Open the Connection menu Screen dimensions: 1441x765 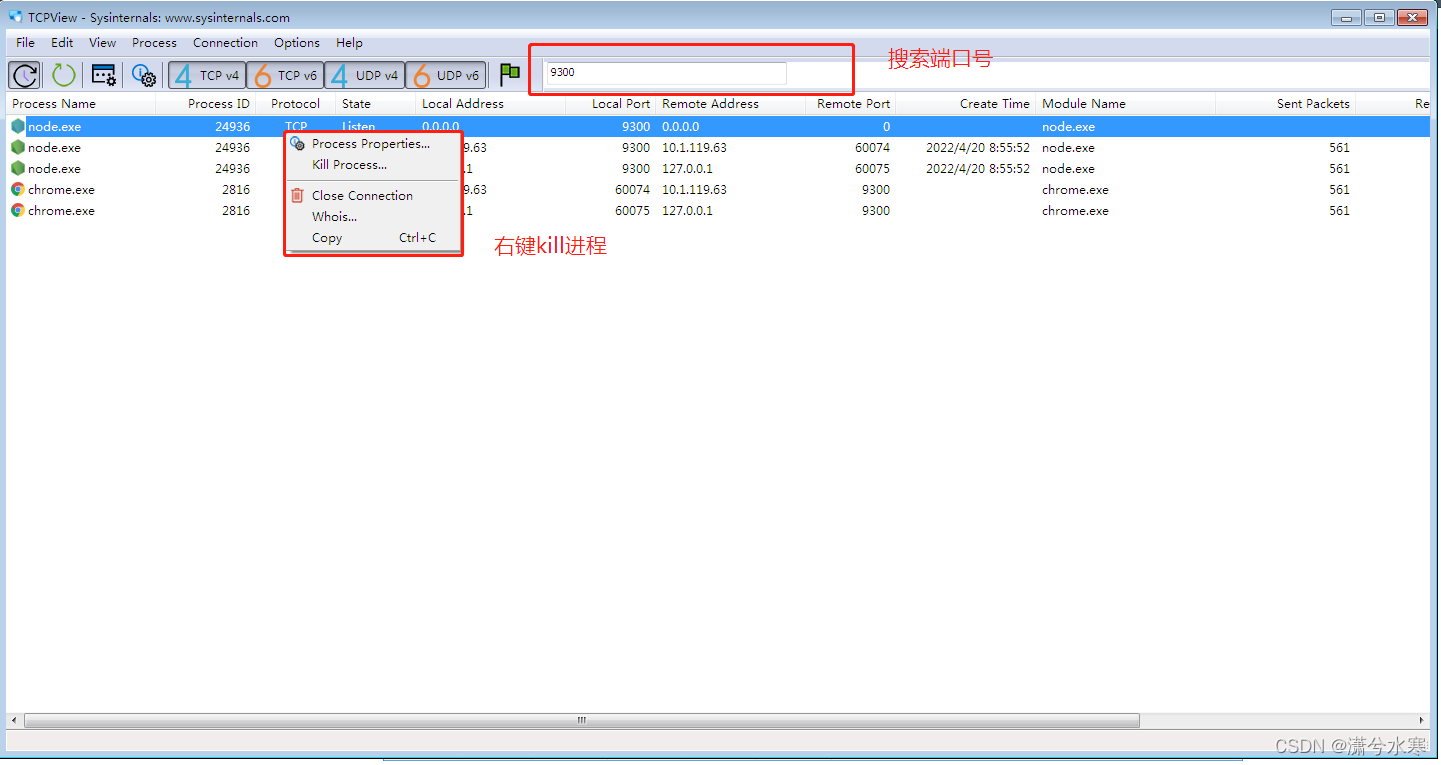tap(225, 43)
